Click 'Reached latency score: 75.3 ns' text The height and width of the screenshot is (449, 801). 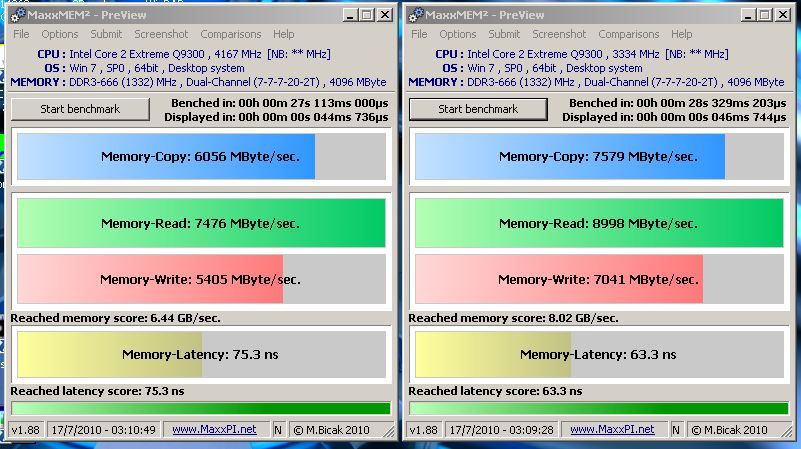[x=98, y=391]
